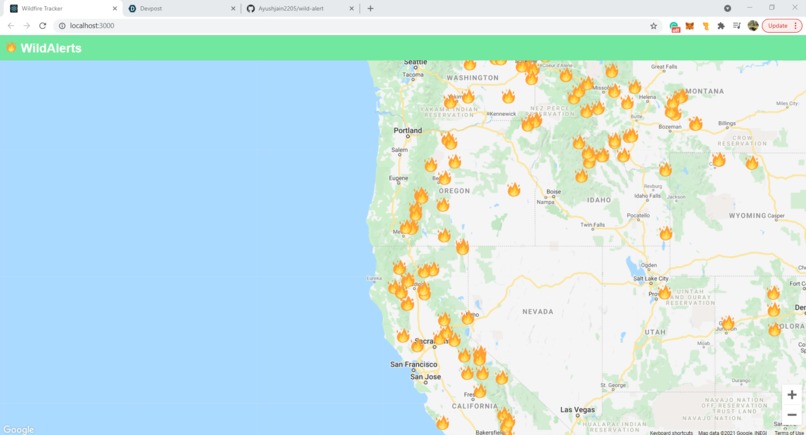Image resolution: width=806 pixels, height=435 pixels.
Task: Click fire marker near Coeur d'Alene
Action: [x=565, y=75]
